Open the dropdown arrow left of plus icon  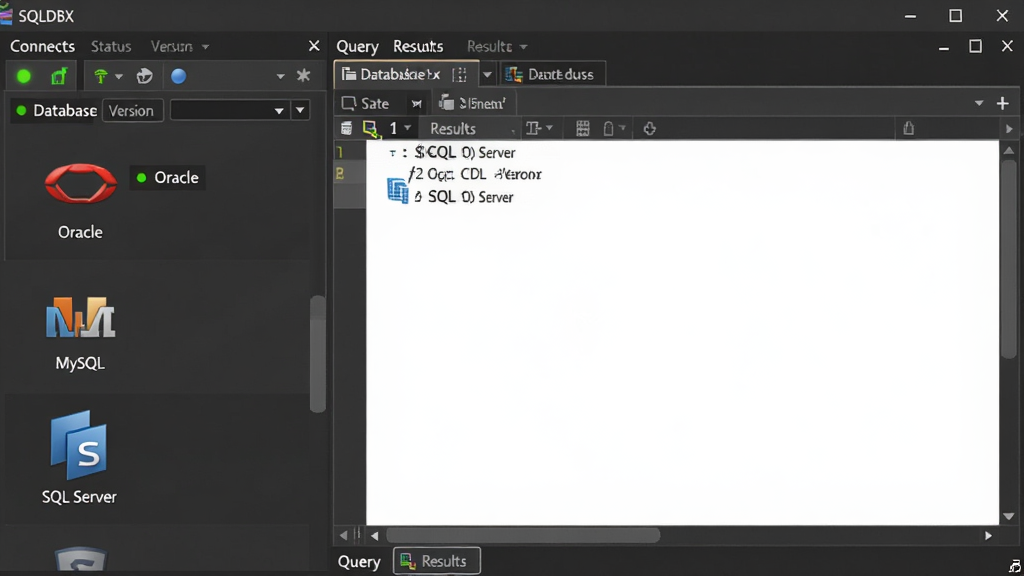979,103
